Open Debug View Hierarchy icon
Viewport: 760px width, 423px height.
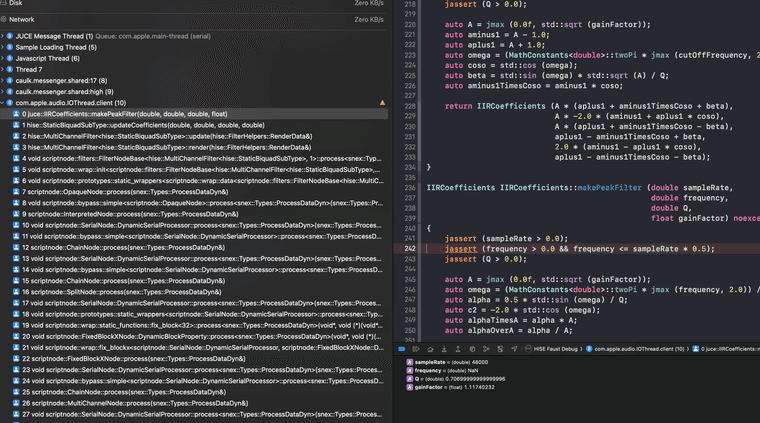[x=472, y=349]
